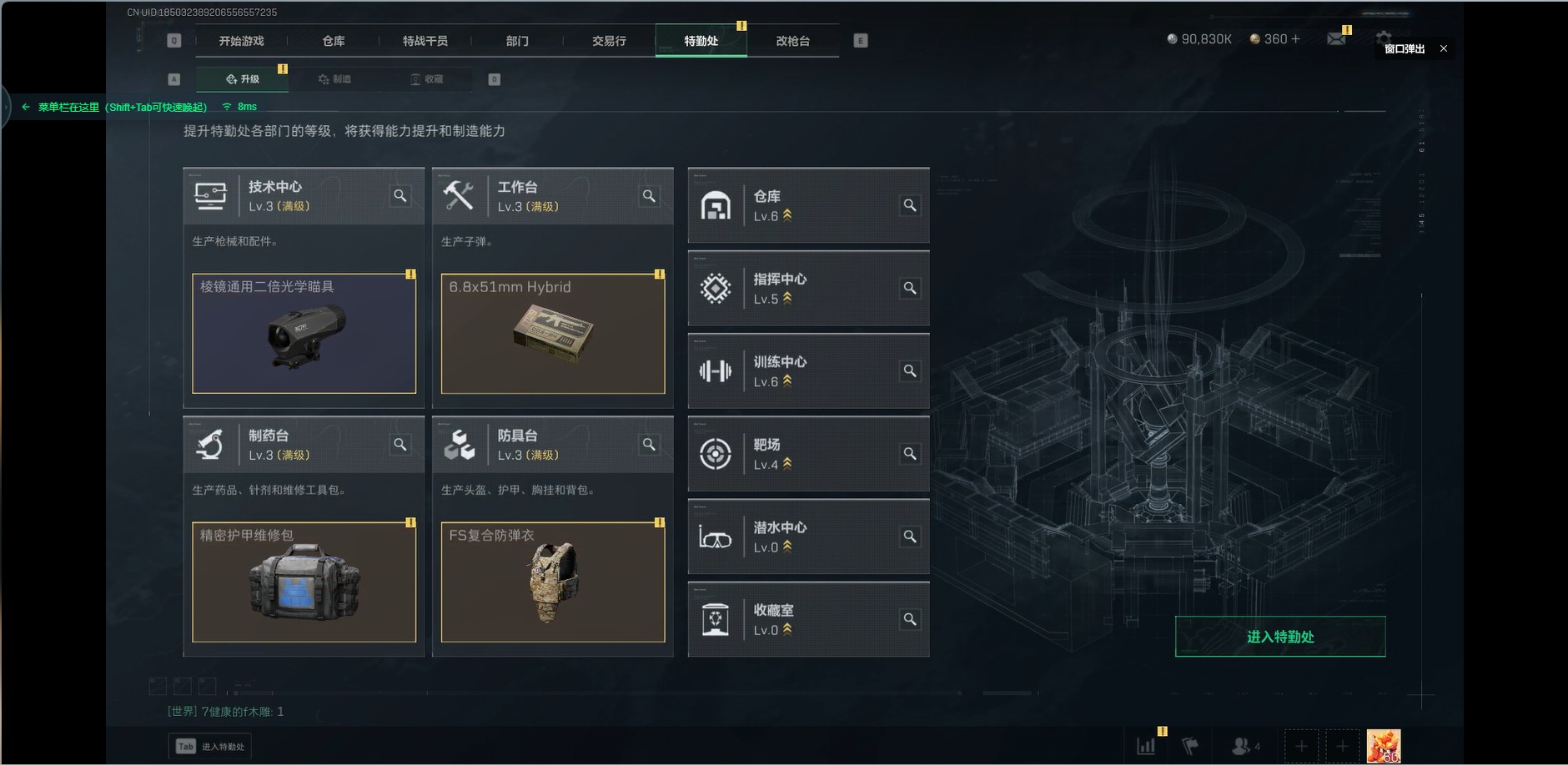Click the 进入特勤处 button
The height and width of the screenshot is (766, 1568).
1280,637
